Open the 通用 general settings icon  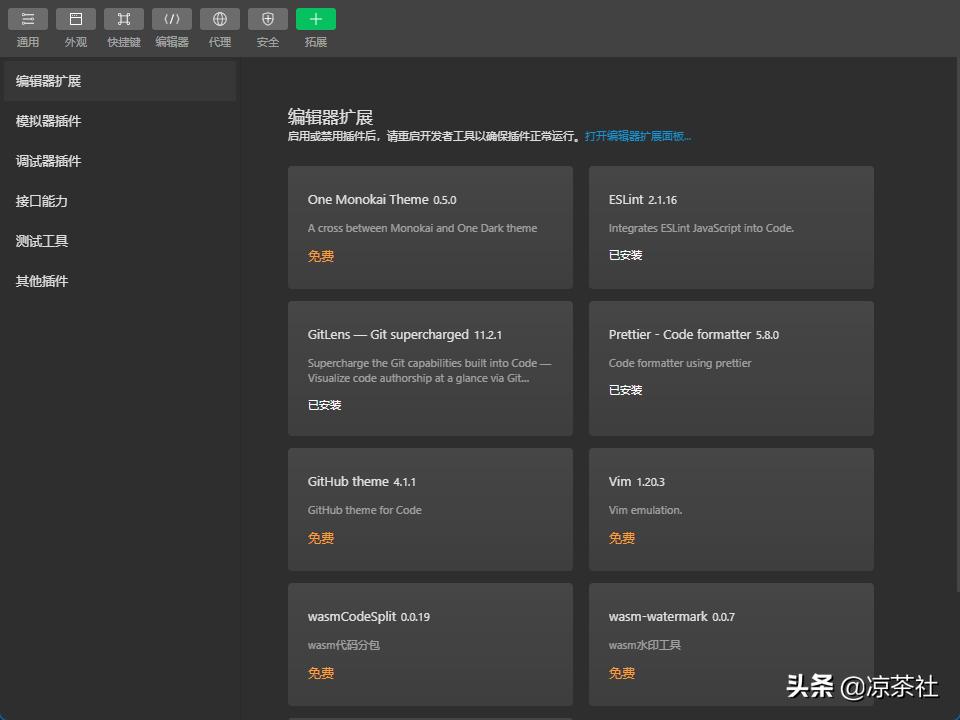click(28, 19)
